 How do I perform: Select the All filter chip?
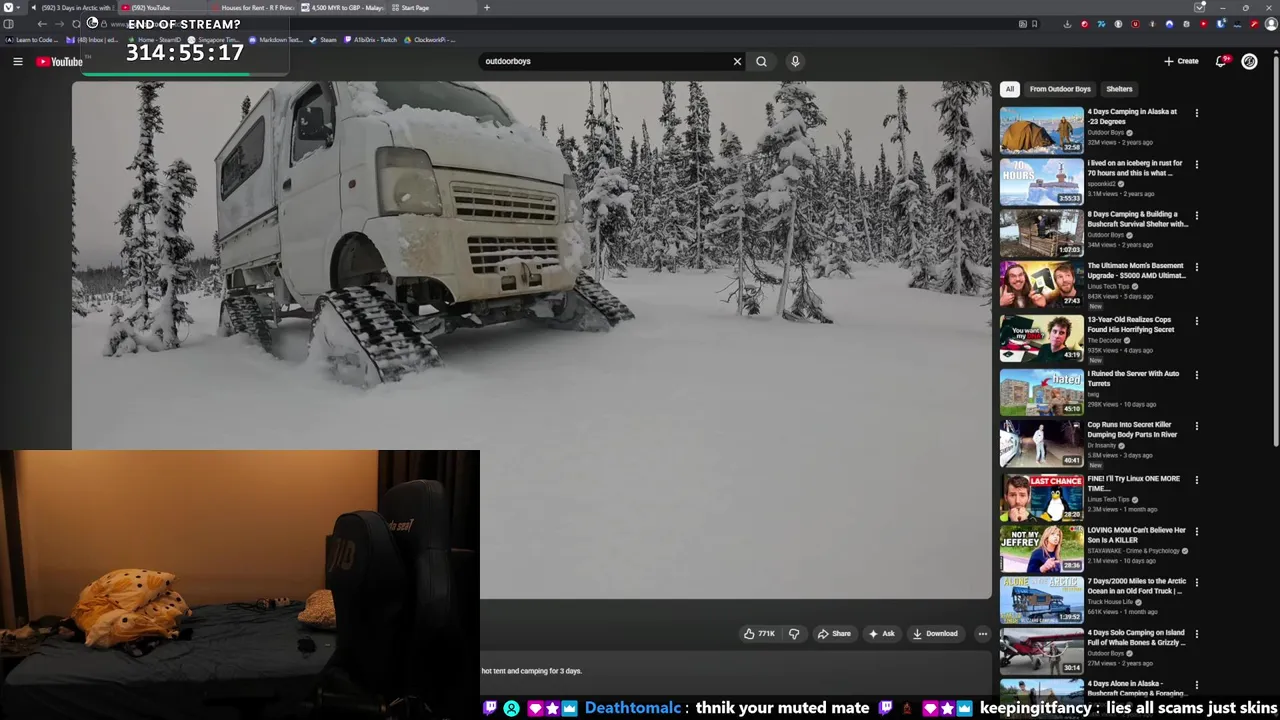pos(1010,89)
